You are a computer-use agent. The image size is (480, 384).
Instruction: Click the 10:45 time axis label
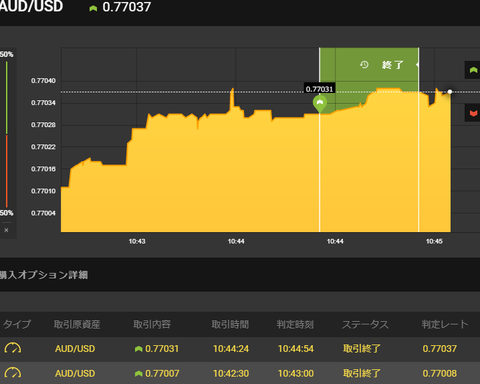click(434, 241)
